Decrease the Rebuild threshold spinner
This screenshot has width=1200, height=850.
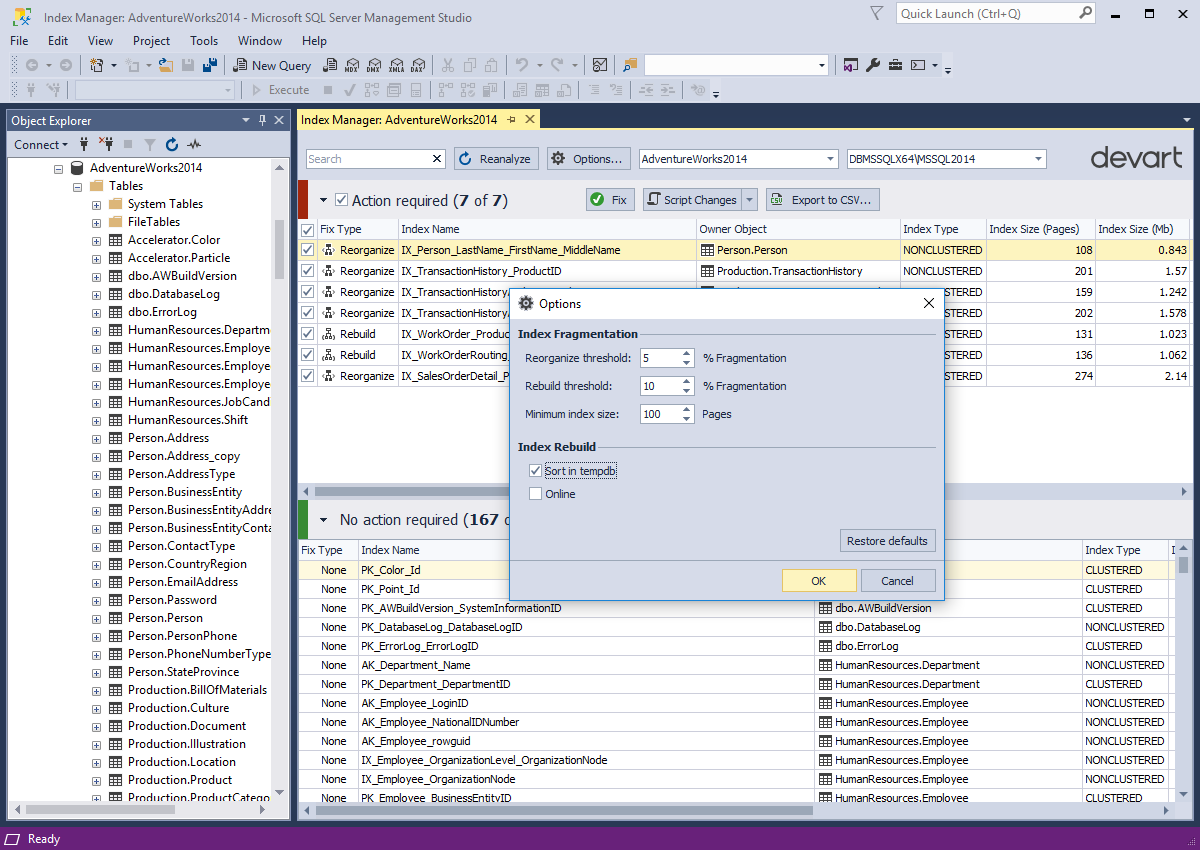click(687, 391)
